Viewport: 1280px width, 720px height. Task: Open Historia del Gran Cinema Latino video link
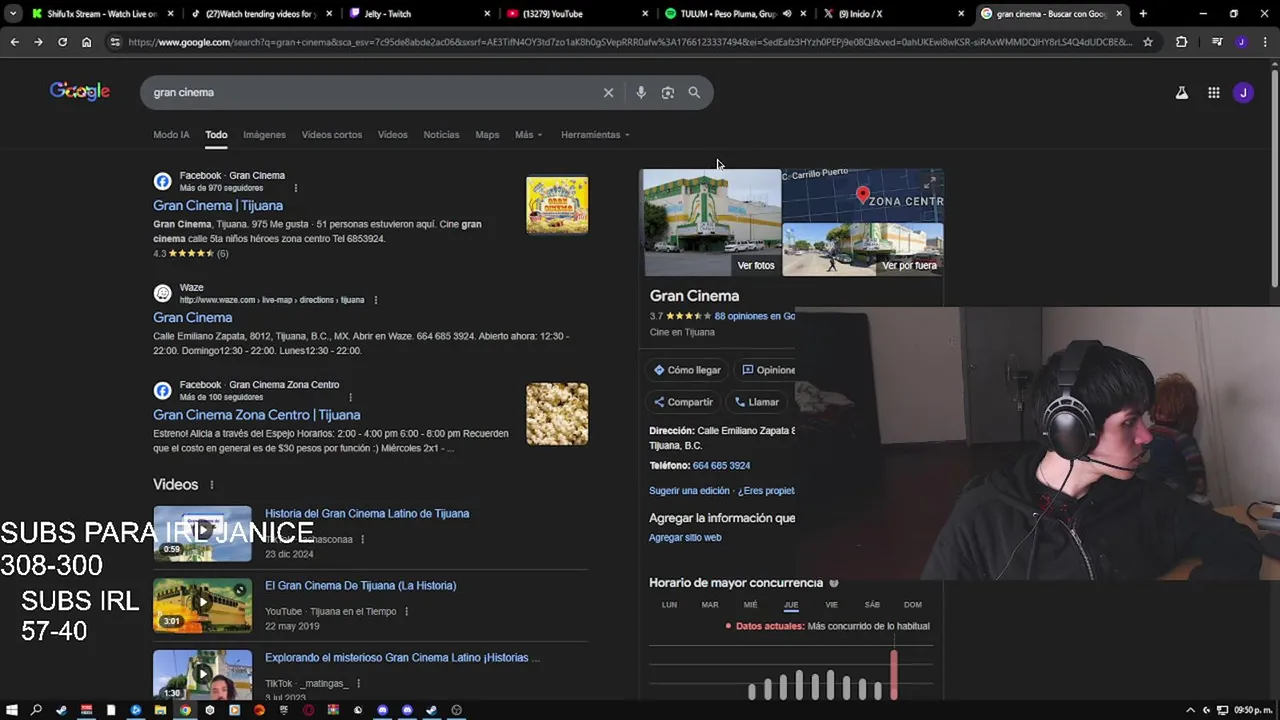coord(367,513)
